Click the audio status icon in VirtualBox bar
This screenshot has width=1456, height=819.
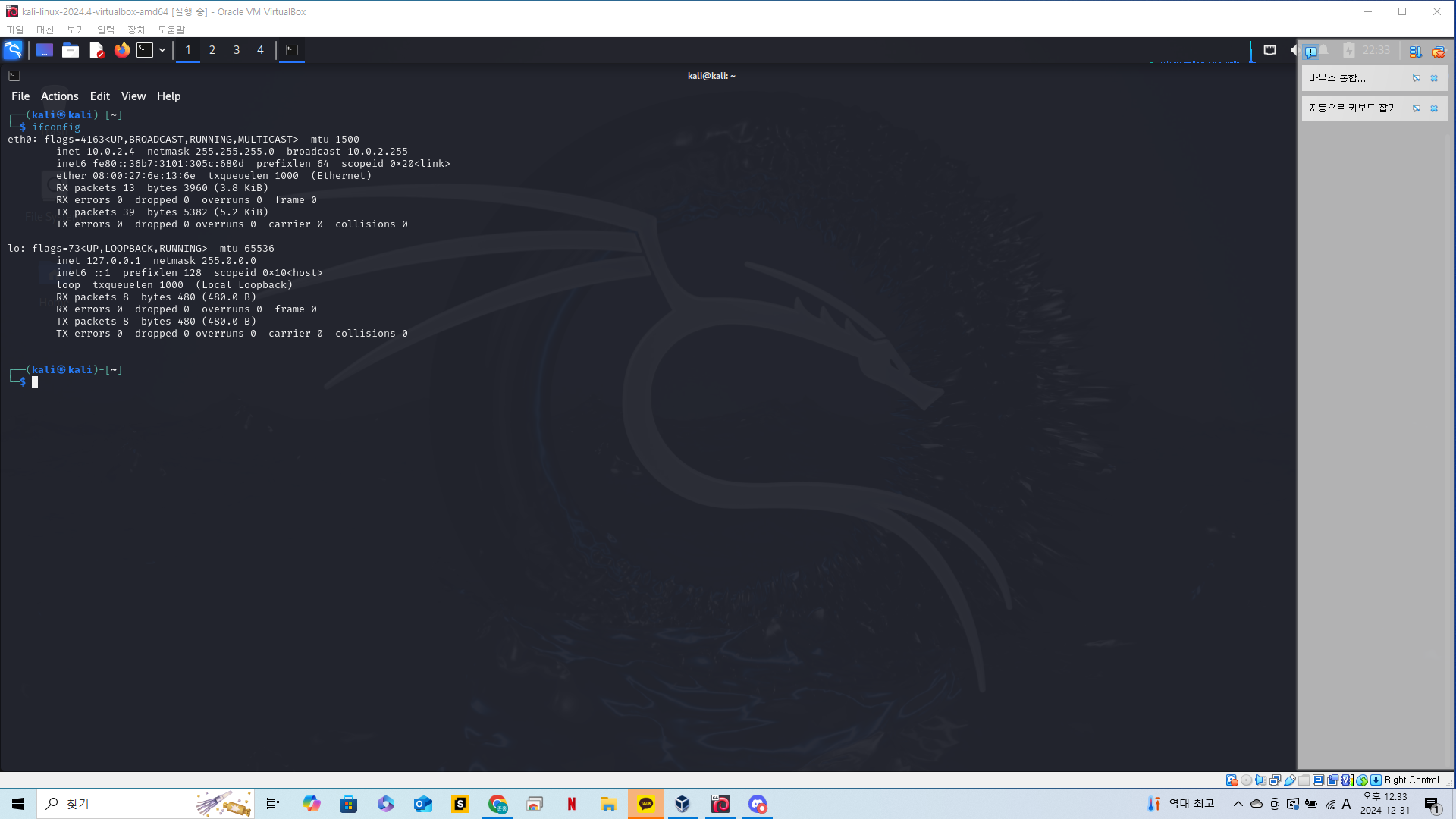(1260, 780)
